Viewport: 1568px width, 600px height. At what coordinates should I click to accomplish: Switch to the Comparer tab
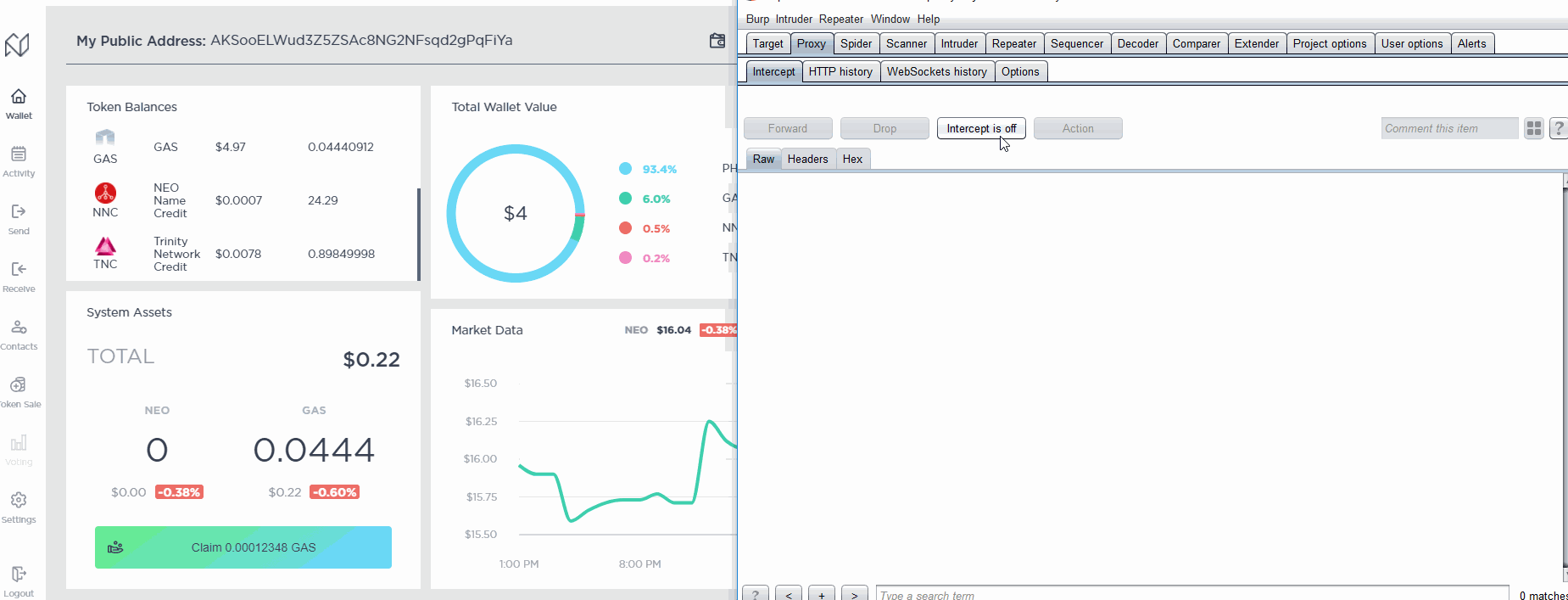1197,43
